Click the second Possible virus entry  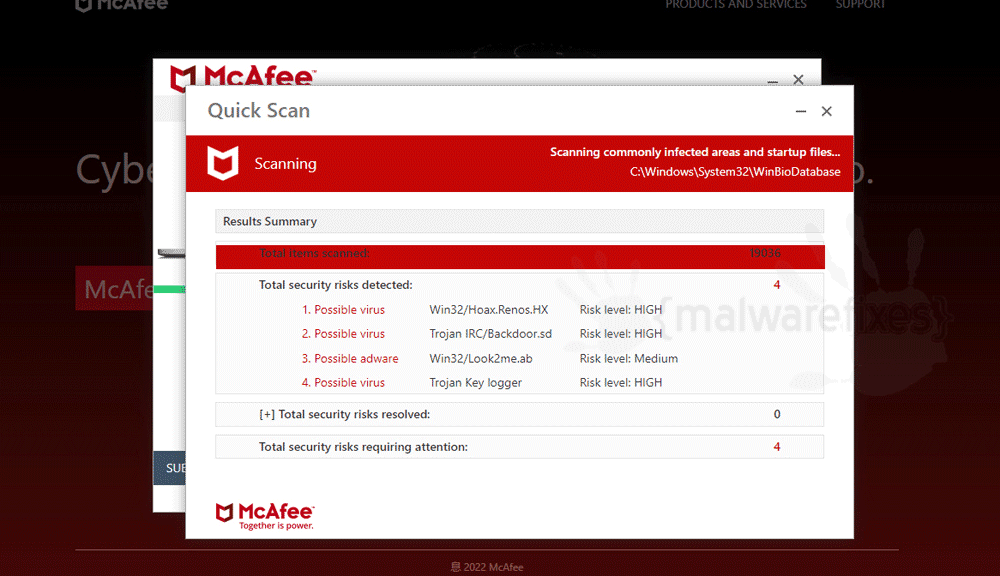click(x=343, y=334)
